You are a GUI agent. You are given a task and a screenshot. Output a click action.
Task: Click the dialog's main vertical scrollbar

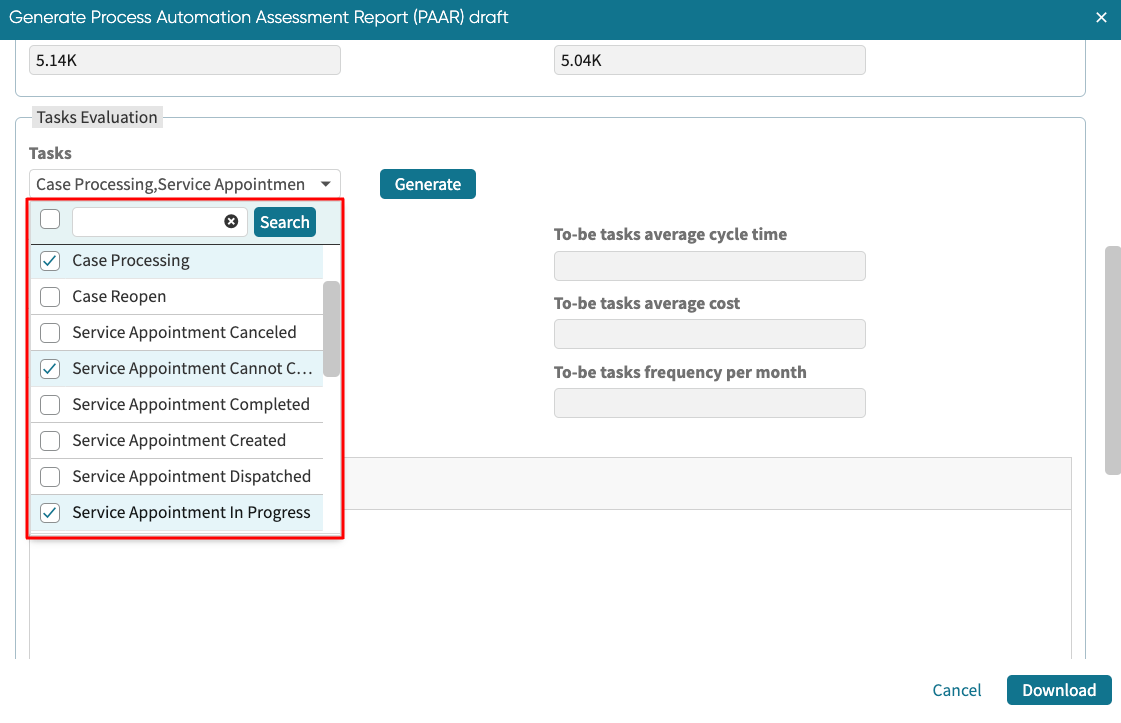point(1112,360)
